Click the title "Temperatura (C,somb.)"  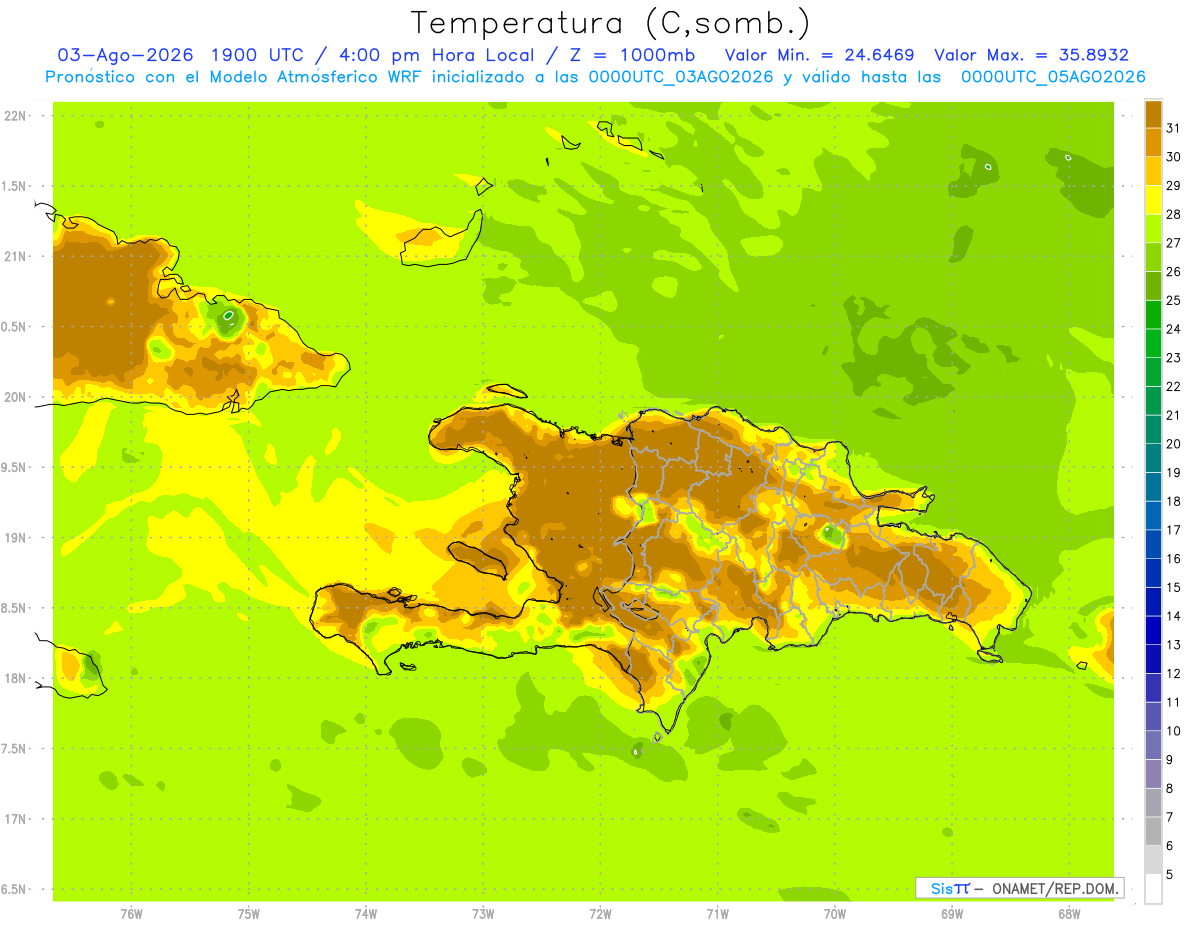coord(610,23)
